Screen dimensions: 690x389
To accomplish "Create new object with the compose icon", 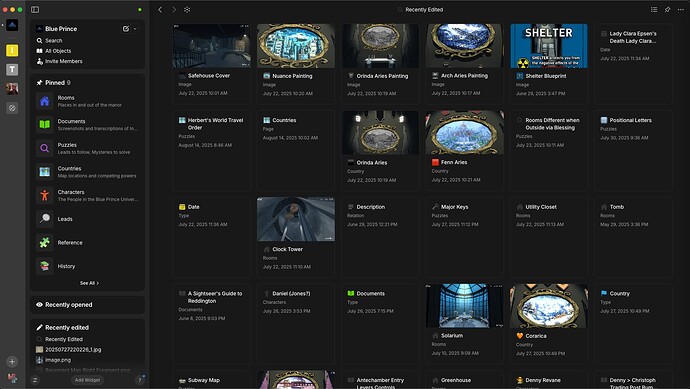I will pyautogui.click(x=126, y=29).
